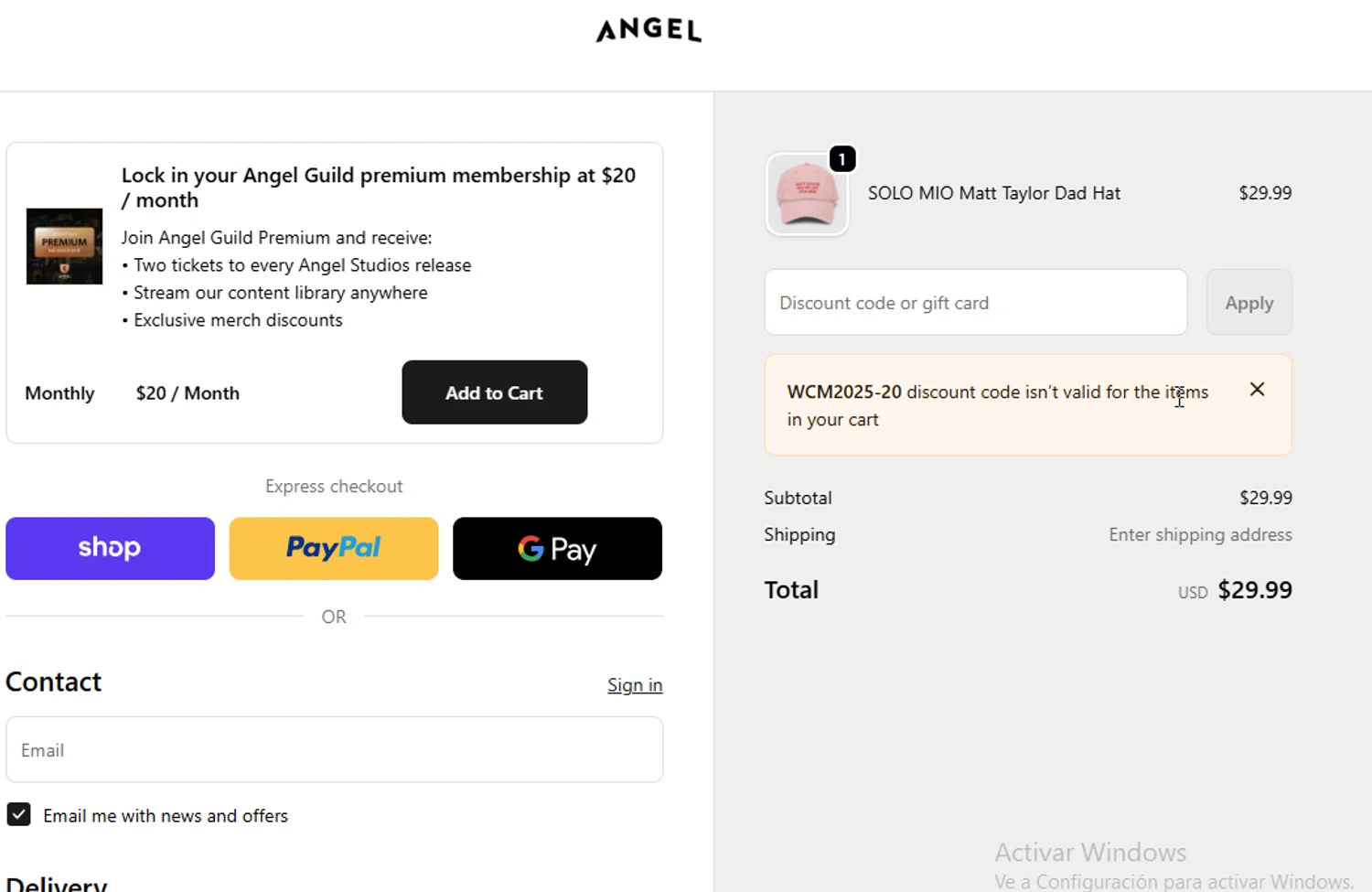Viewport: 1372px width, 892px height.
Task: Dismiss the invalid discount code message
Action: pos(1257,390)
